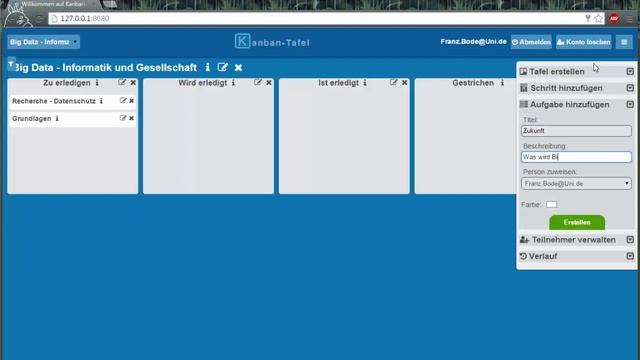Show info for Gestrichen column
This screenshot has width=640, height=360.
pos(502,83)
